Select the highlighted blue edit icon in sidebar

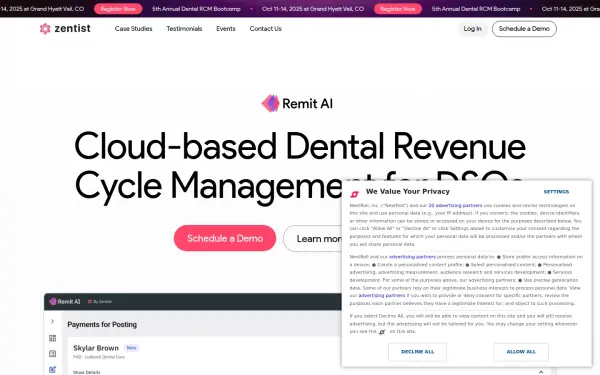click(x=52, y=370)
